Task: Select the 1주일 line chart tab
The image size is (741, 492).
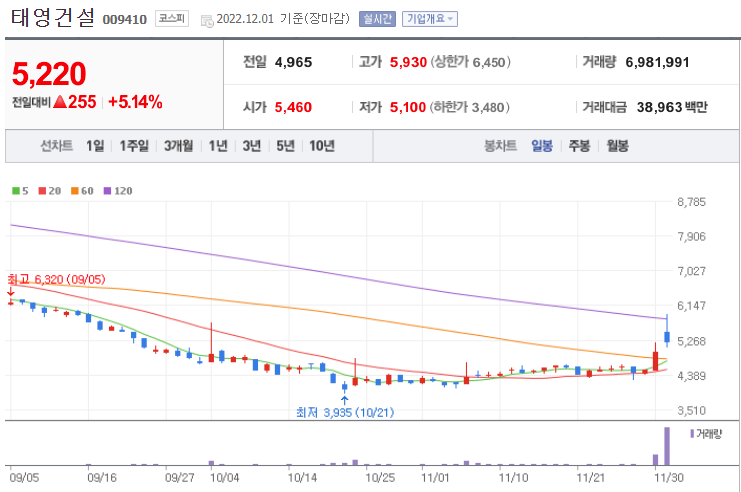Action: point(134,146)
